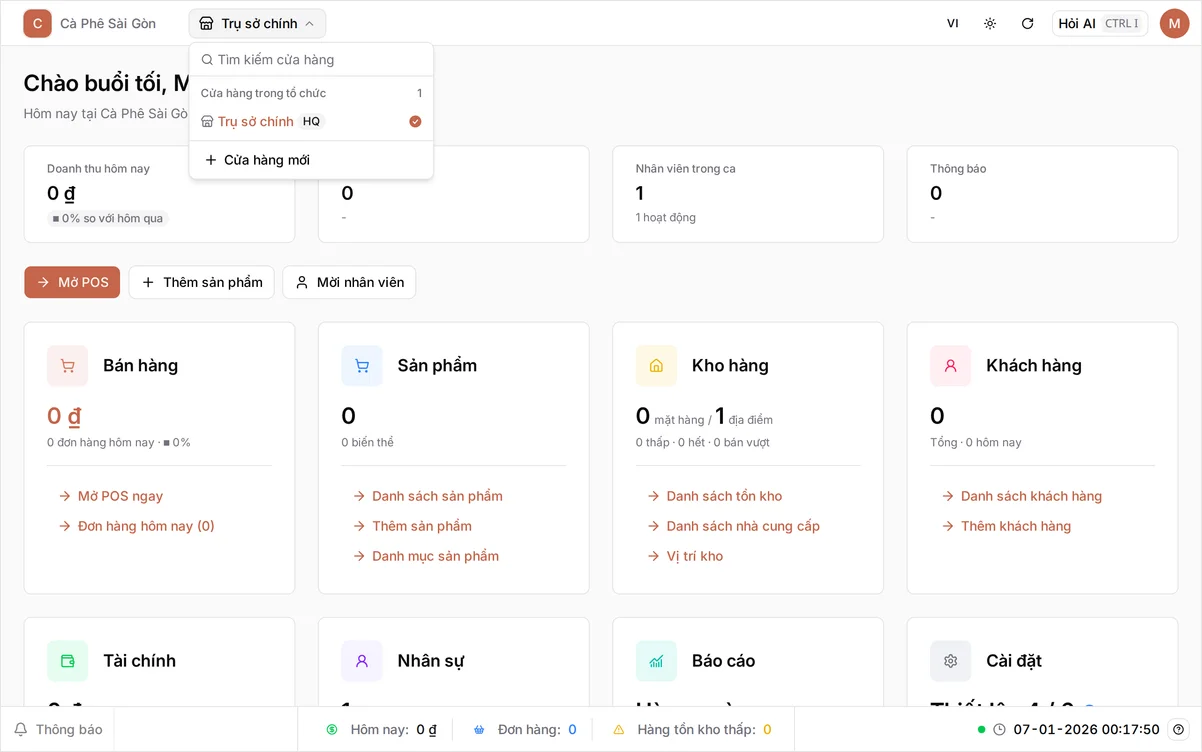The height and width of the screenshot is (752, 1202).
Task: Click the Mở POS button
Action: point(72,282)
